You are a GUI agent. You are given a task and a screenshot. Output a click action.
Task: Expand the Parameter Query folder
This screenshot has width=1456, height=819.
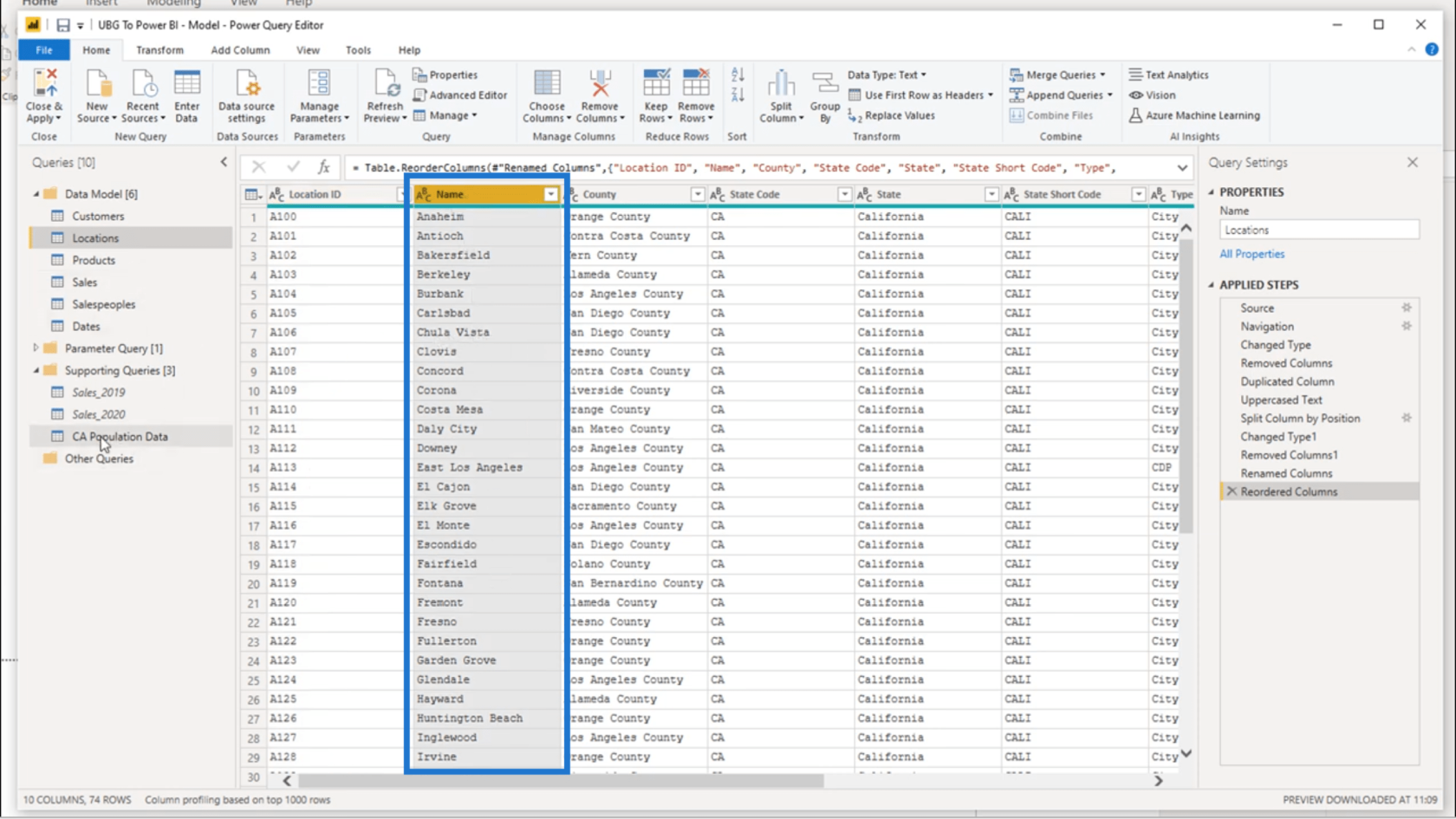pyautogui.click(x=36, y=348)
